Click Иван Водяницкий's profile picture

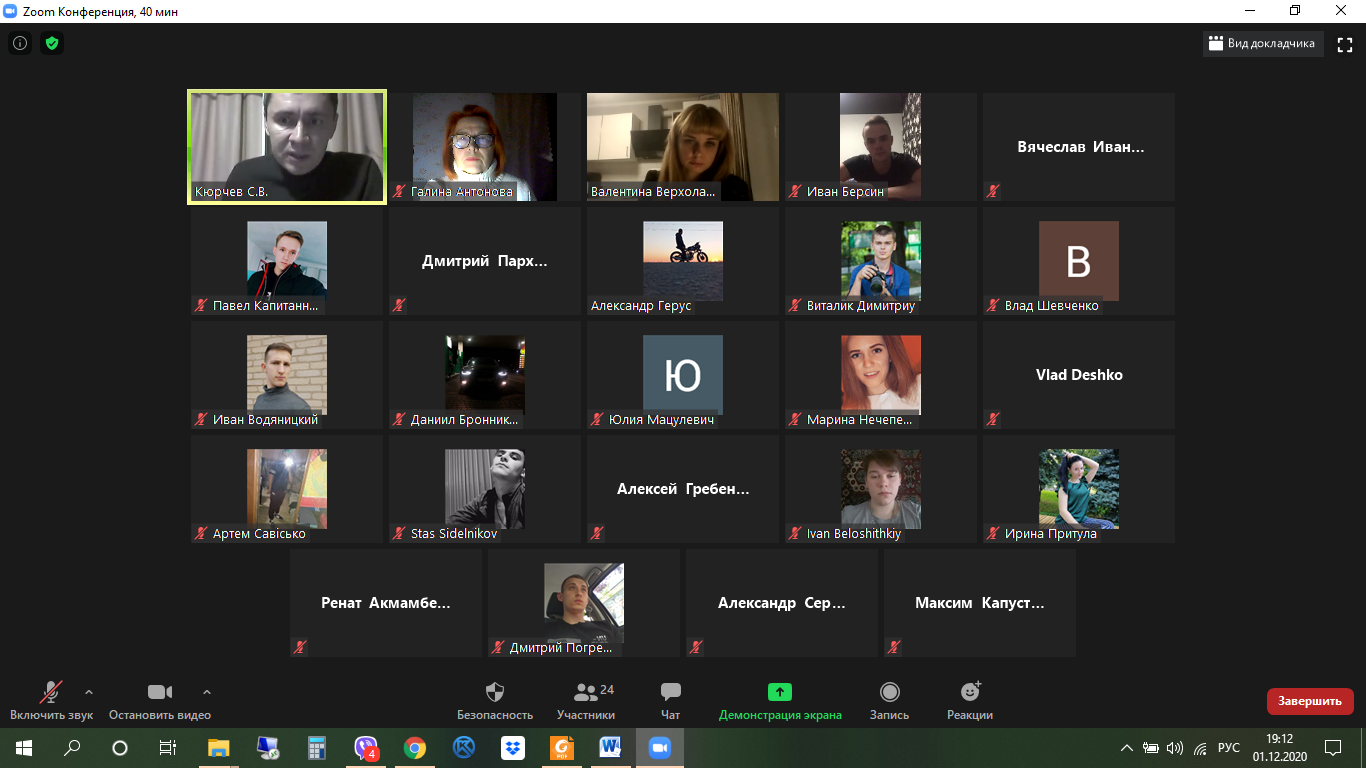pyautogui.click(x=287, y=375)
